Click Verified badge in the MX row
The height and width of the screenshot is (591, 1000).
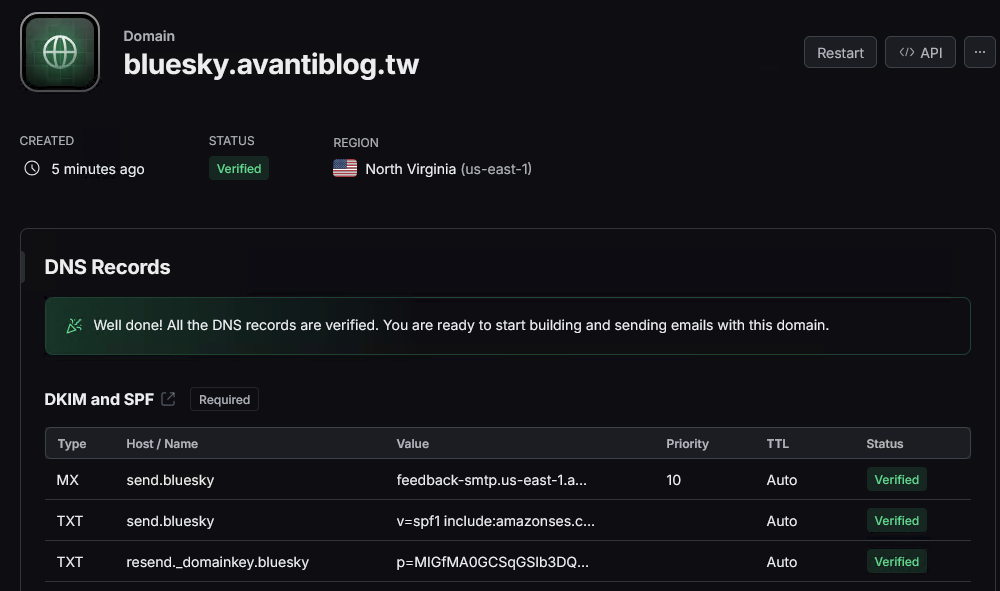point(896,479)
